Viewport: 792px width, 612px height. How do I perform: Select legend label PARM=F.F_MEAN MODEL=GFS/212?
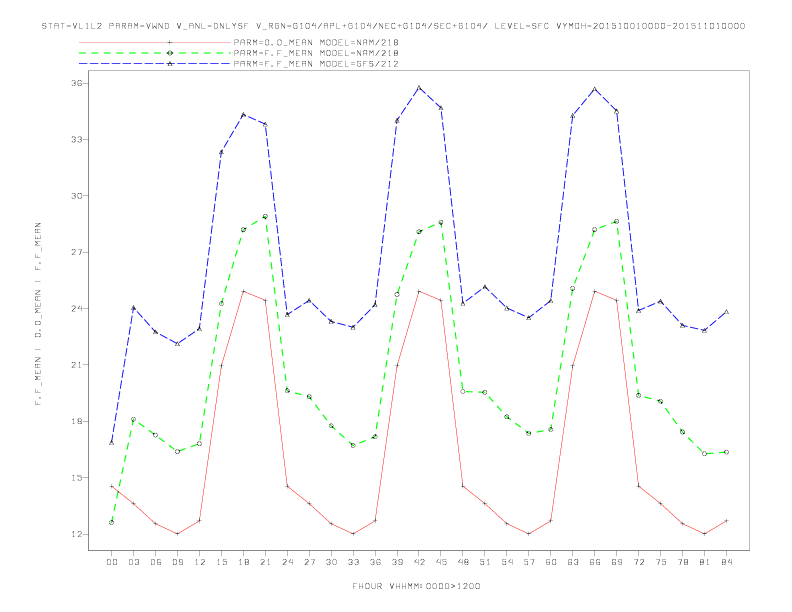click(x=316, y=64)
